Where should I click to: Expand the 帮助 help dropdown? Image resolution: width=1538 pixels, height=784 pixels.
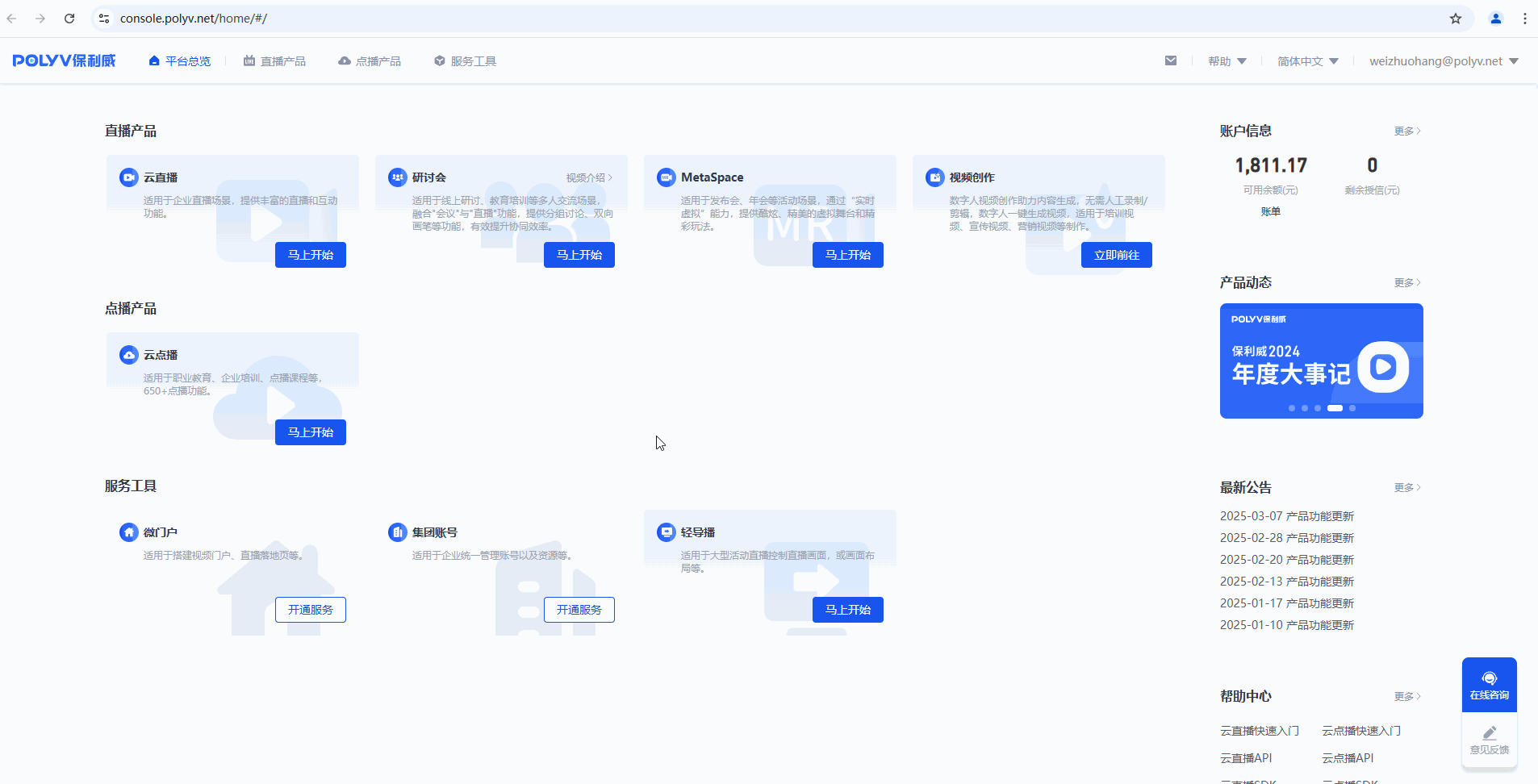pos(1227,61)
